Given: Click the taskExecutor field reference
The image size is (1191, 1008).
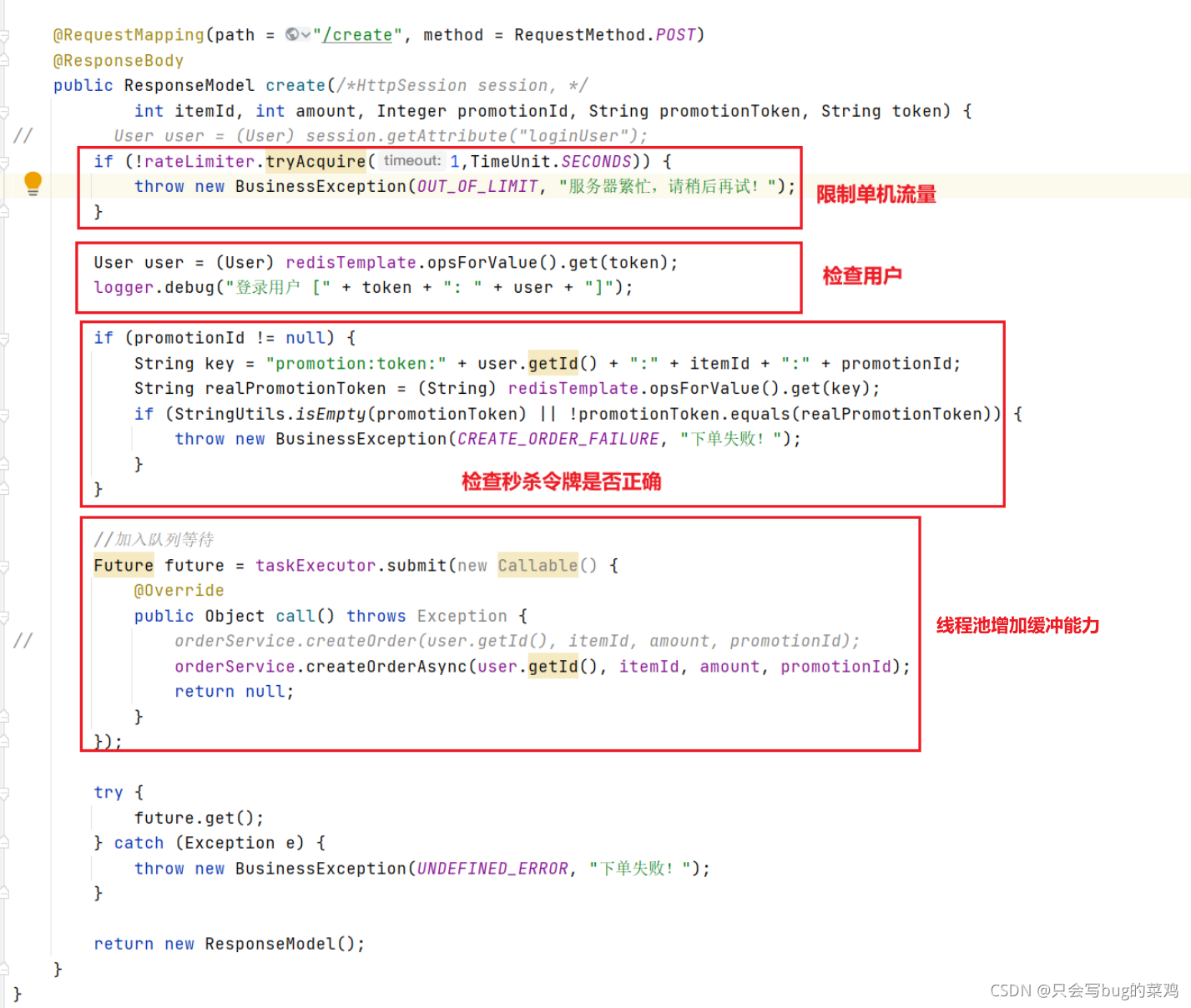Looking at the screenshot, I should point(315,566).
